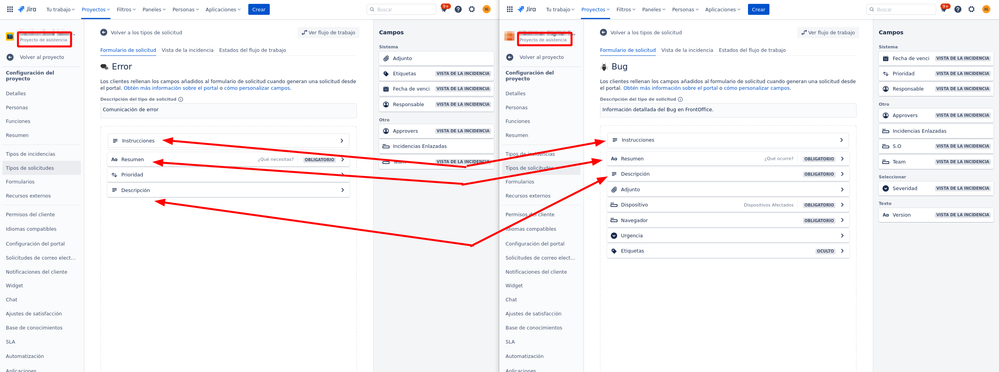Click project avatar icon in left window sidebar
999x372 pixels.
[10, 37]
